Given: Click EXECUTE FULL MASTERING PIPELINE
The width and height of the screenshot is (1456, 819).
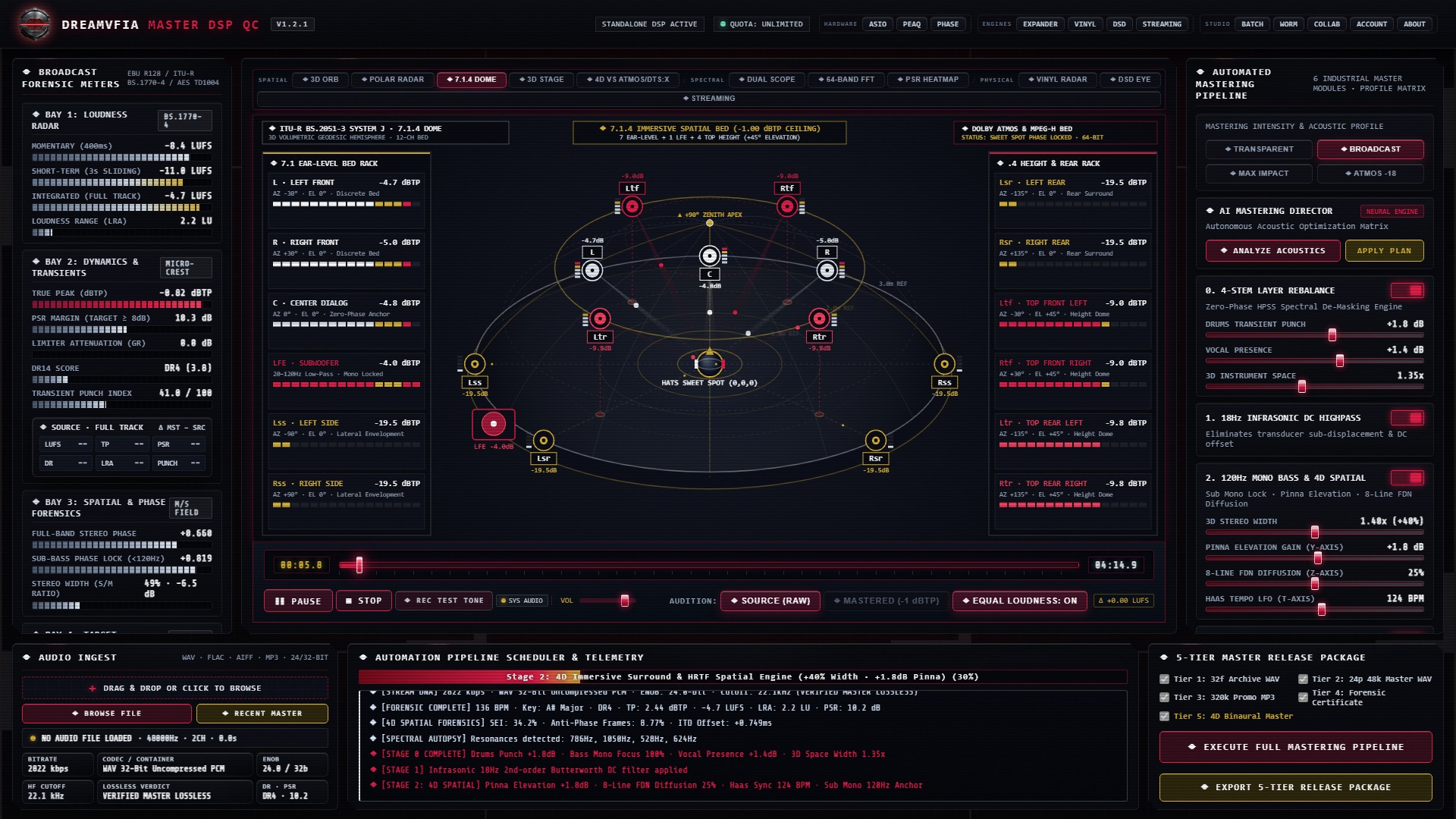Looking at the screenshot, I should [x=1295, y=747].
